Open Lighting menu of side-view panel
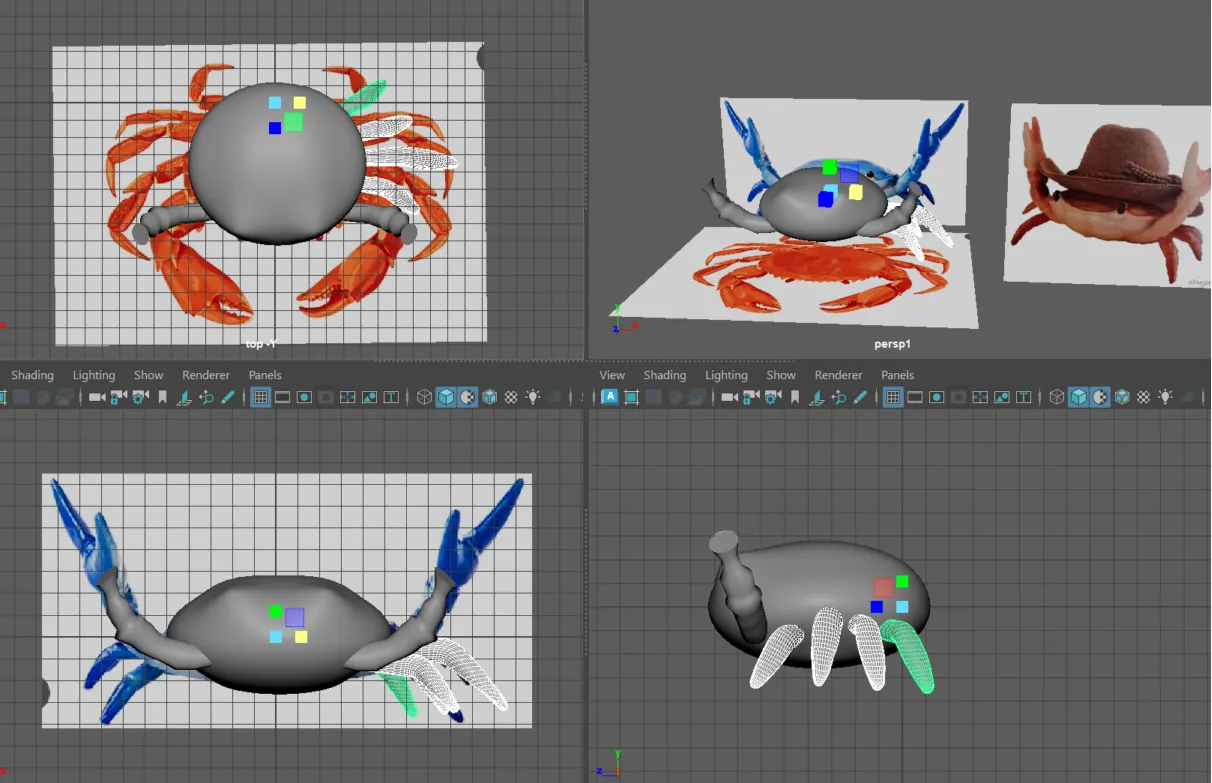Viewport: 1212px width, 783px height. point(726,375)
